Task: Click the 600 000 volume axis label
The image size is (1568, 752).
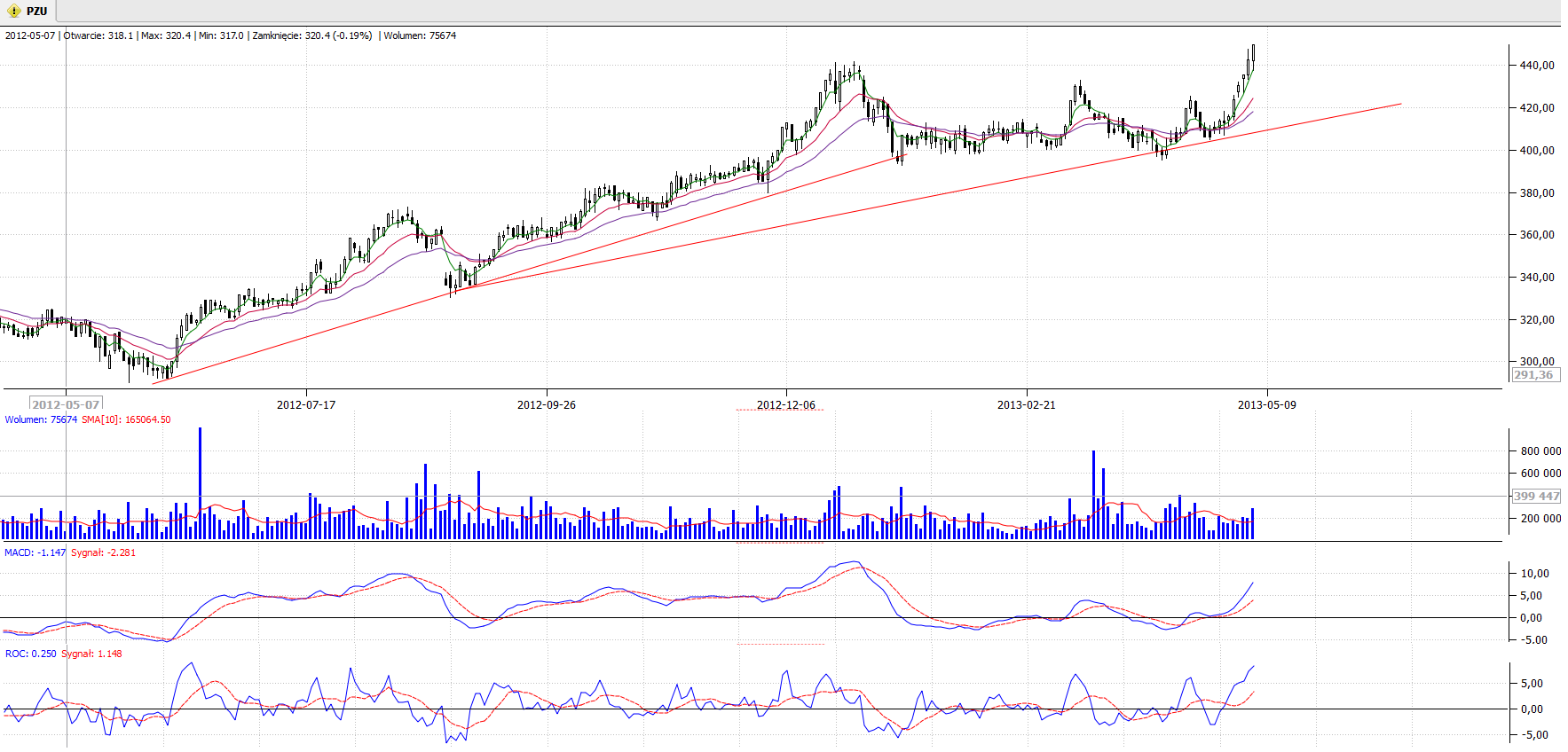Action: pos(1540,473)
